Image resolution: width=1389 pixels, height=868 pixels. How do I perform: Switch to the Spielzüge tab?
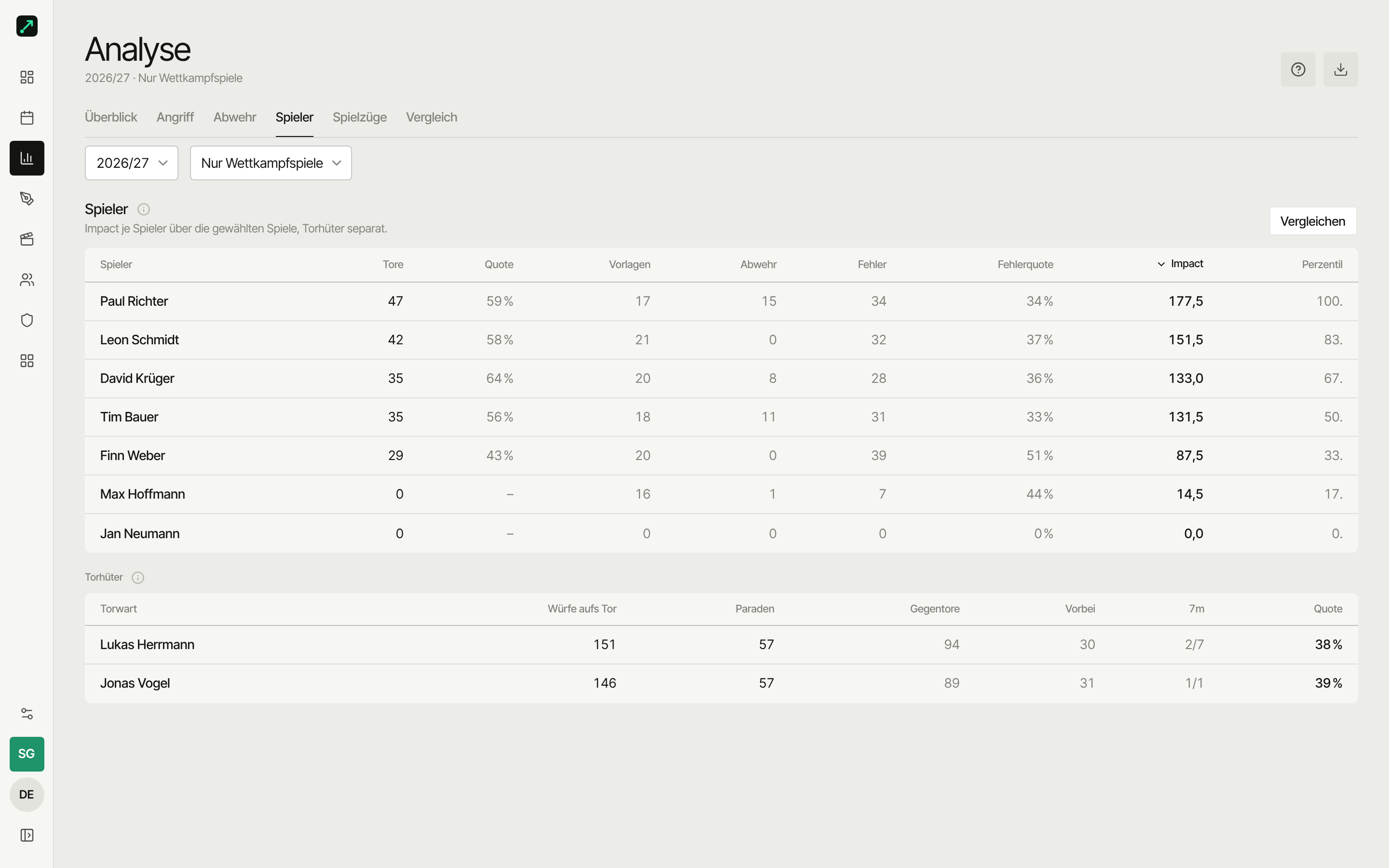[360, 117]
